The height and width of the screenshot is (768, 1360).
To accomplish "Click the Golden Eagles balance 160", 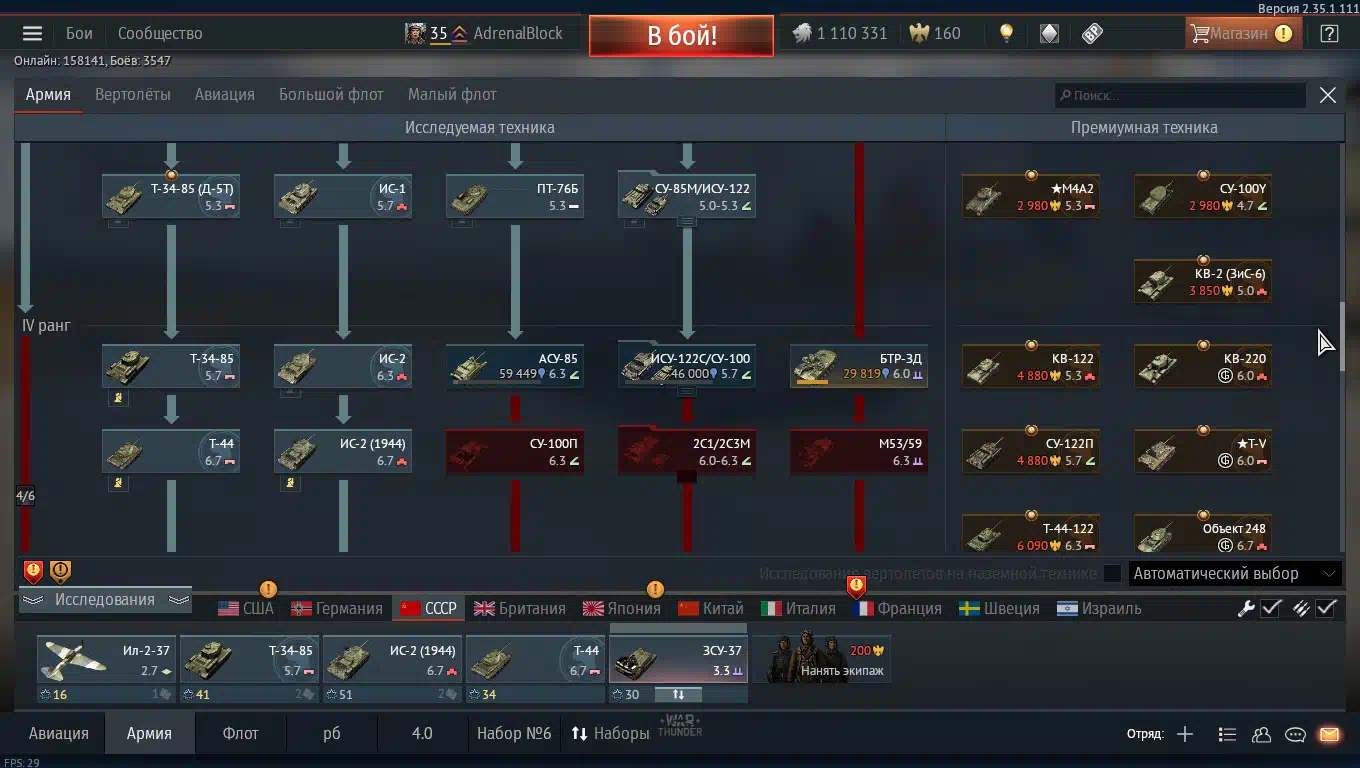I will pyautogui.click(x=935, y=33).
